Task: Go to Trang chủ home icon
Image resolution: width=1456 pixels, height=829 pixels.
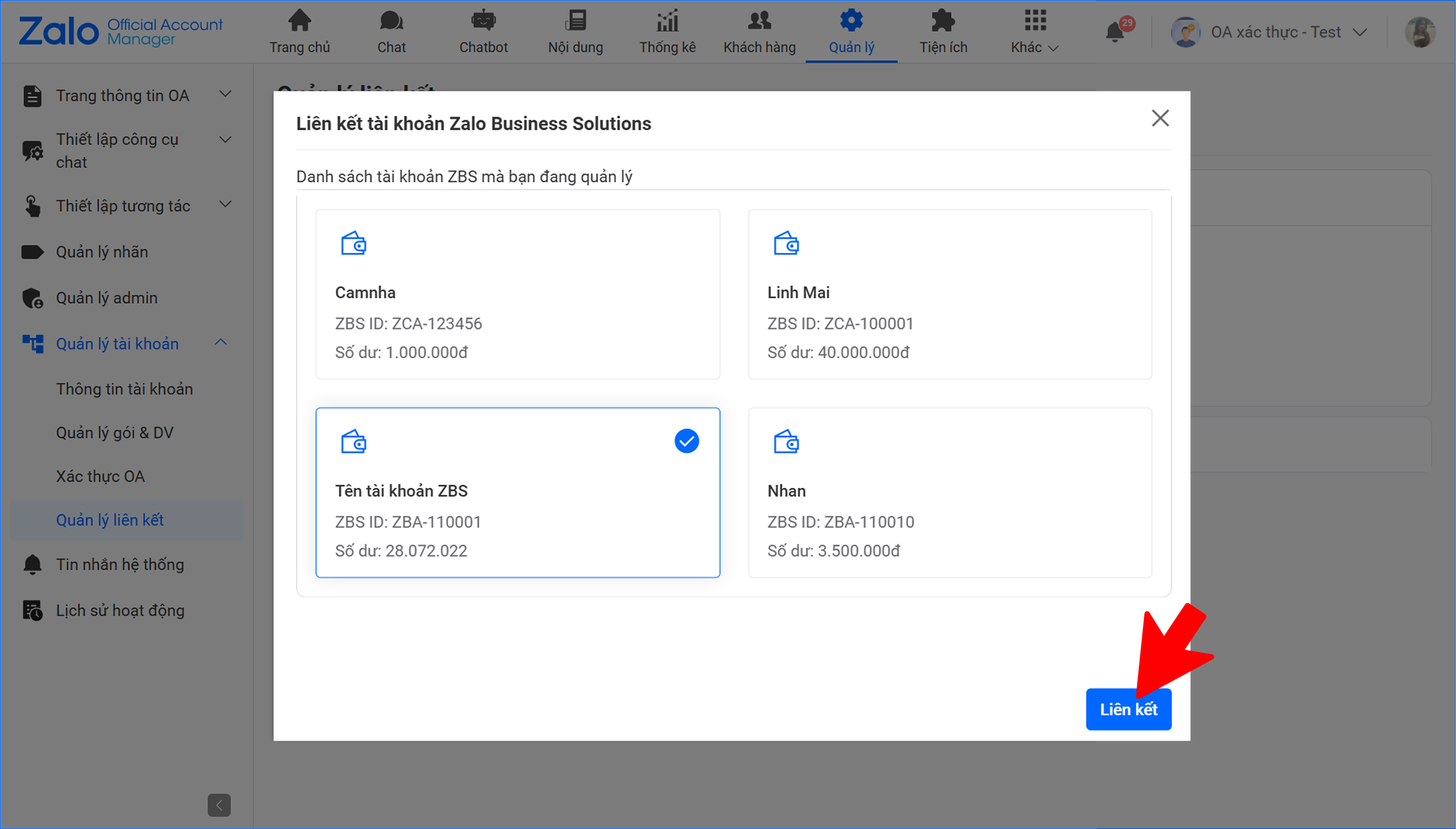Action: 299,21
